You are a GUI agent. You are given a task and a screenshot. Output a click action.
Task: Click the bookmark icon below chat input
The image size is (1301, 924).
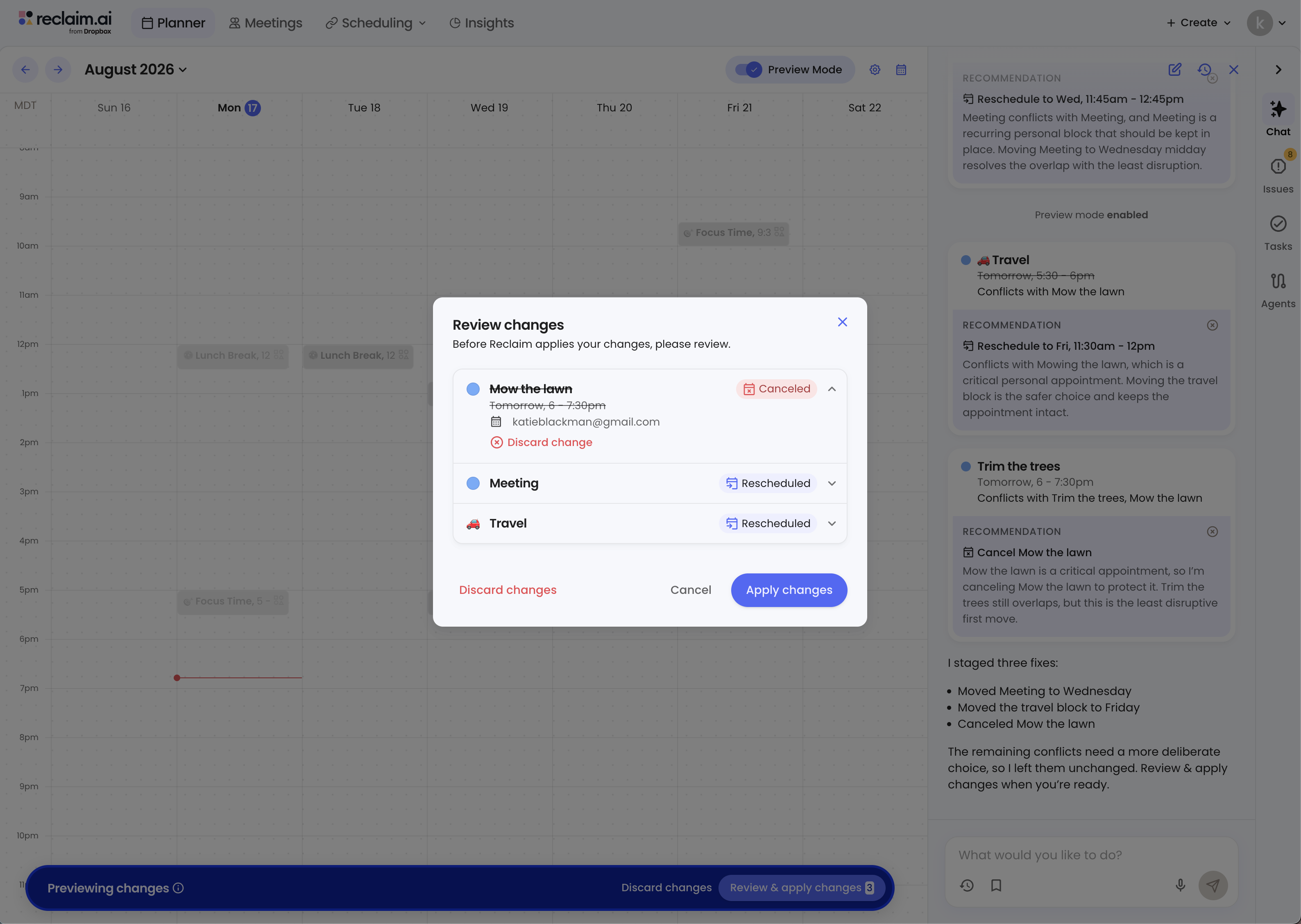tap(996, 886)
